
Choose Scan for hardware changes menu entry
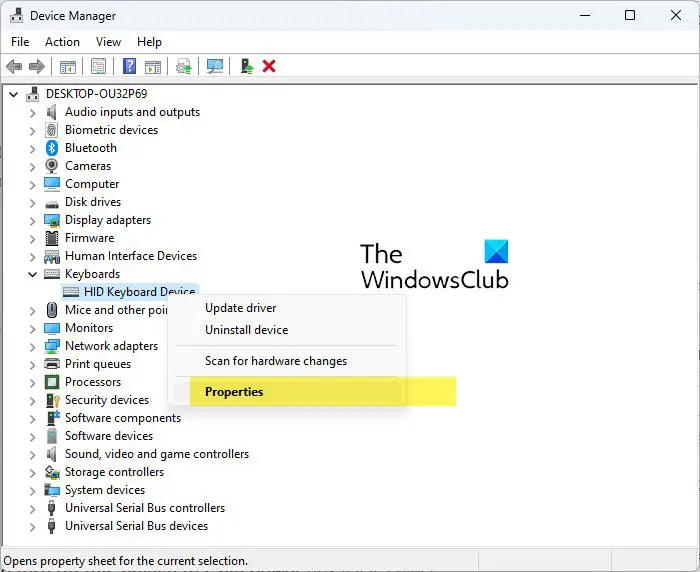point(287,361)
